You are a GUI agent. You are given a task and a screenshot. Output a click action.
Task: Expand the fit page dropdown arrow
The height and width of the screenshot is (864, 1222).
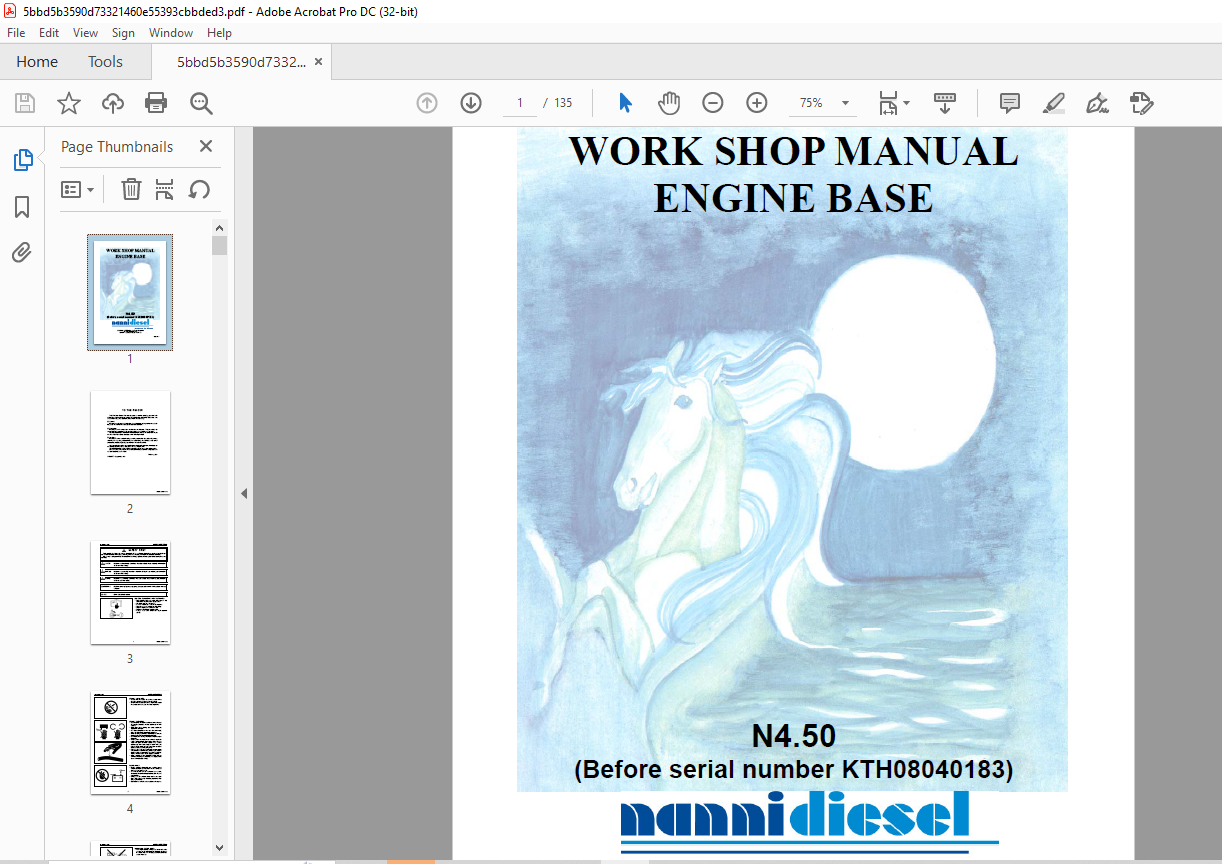(x=906, y=103)
